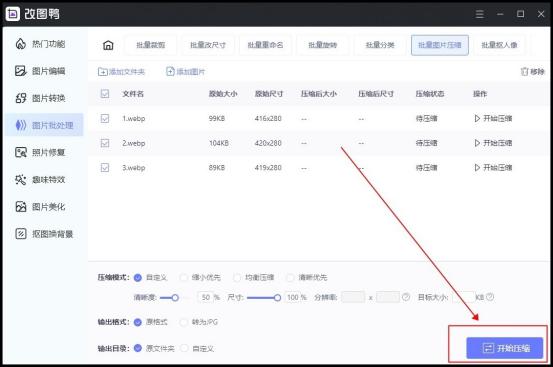Select 原文件夹 output directory radio
This screenshot has height=367, width=553.
[138, 349]
